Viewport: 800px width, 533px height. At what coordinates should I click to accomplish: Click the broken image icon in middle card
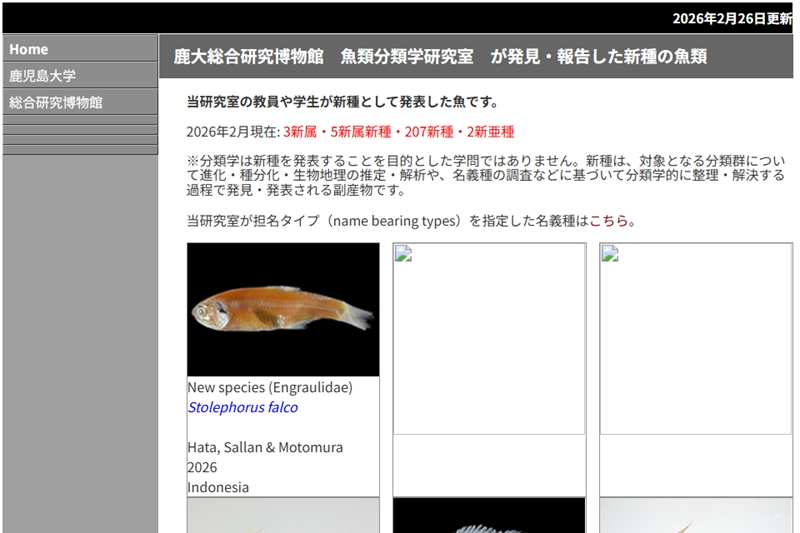pos(402,253)
